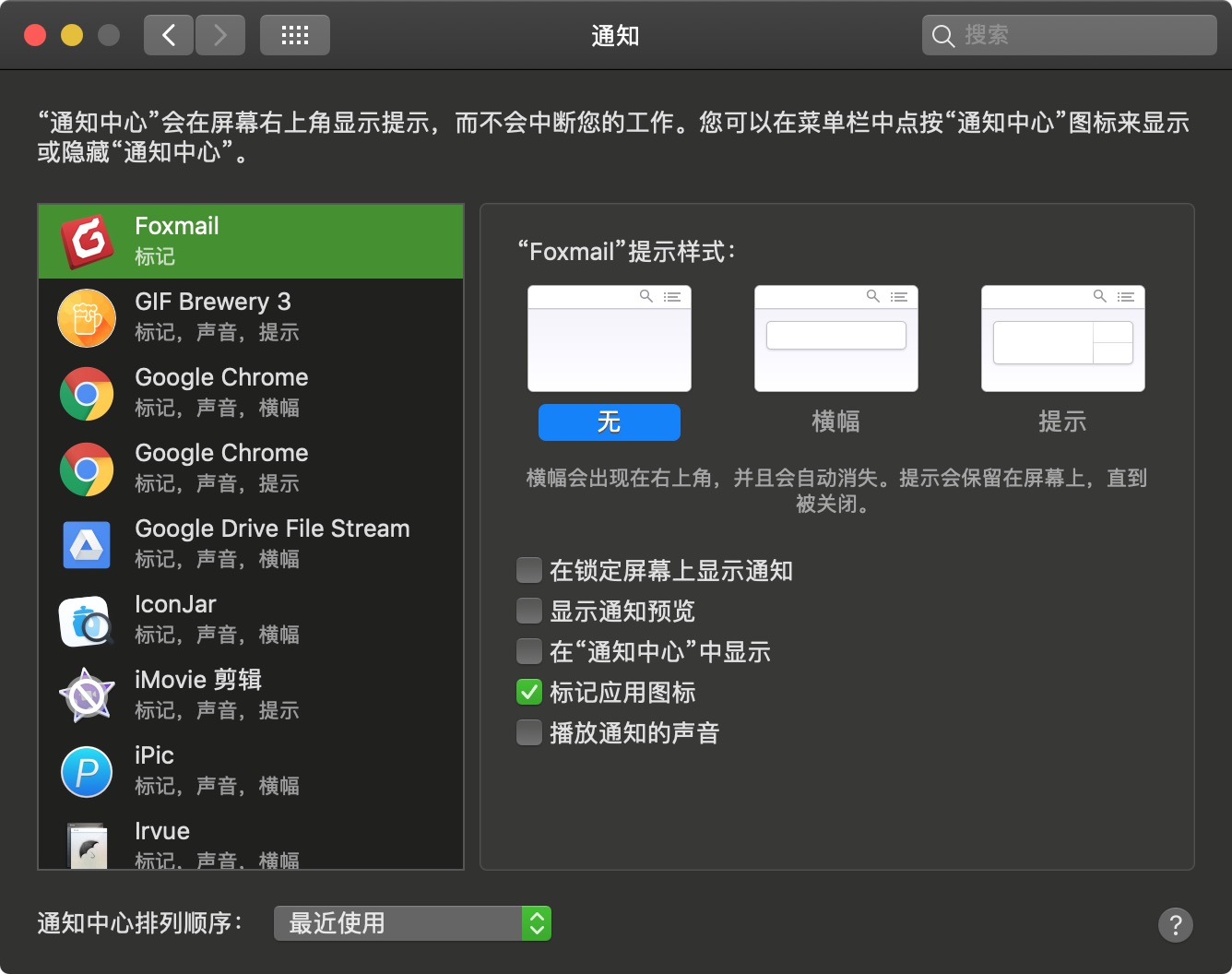Enable 显示通知预览 checkbox

[x=529, y=612]
